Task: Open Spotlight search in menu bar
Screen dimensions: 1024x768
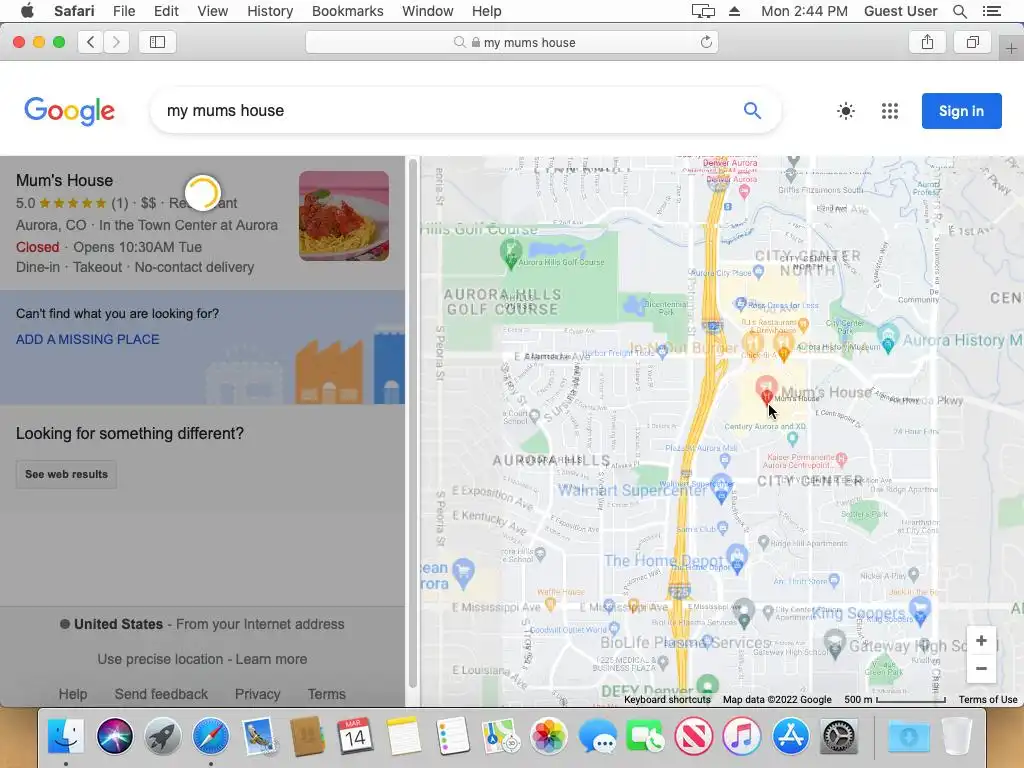Action: point(959,11)
